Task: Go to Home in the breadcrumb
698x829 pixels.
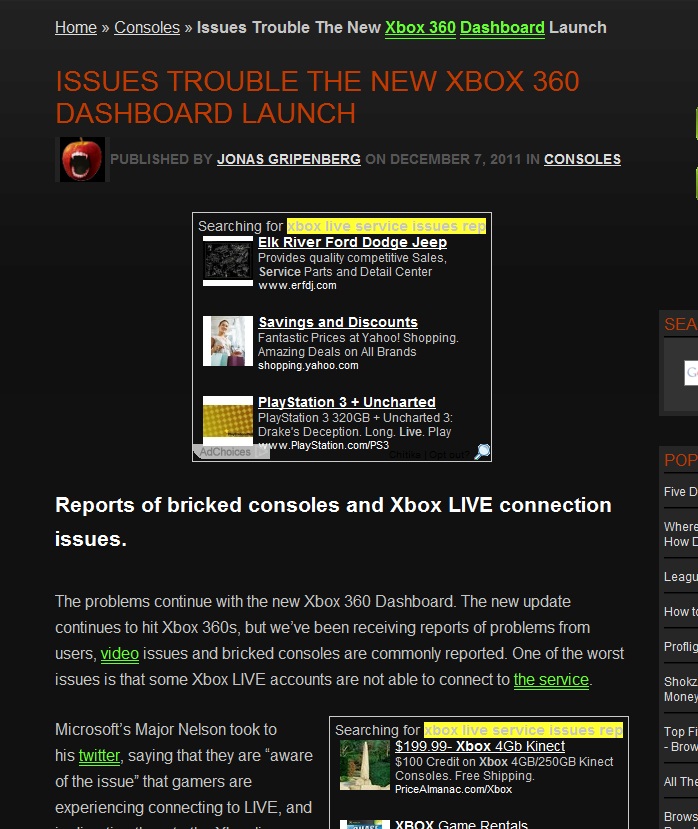Action: [76, 27]
